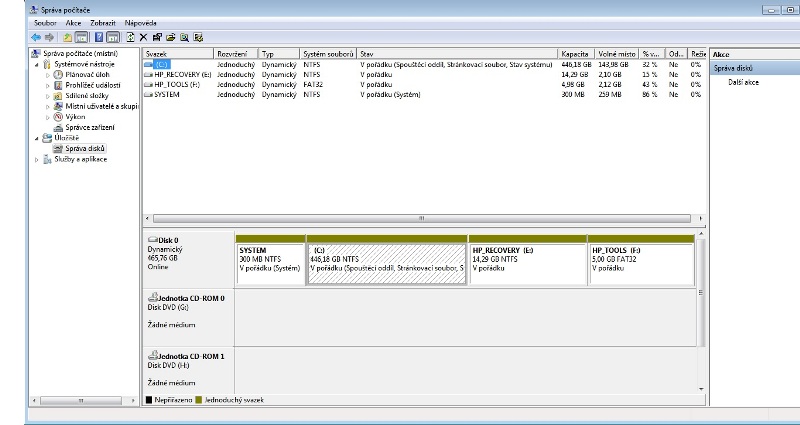Click the V pořádku (Systém) status cell
Image resolution: width=800 pixels, height=425 pixels.
390,94
